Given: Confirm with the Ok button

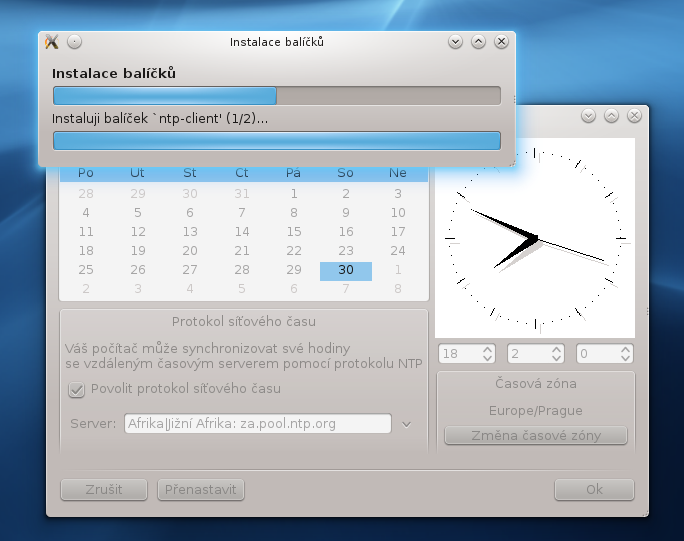Looking at the screenshot, I should coord(594,490).
